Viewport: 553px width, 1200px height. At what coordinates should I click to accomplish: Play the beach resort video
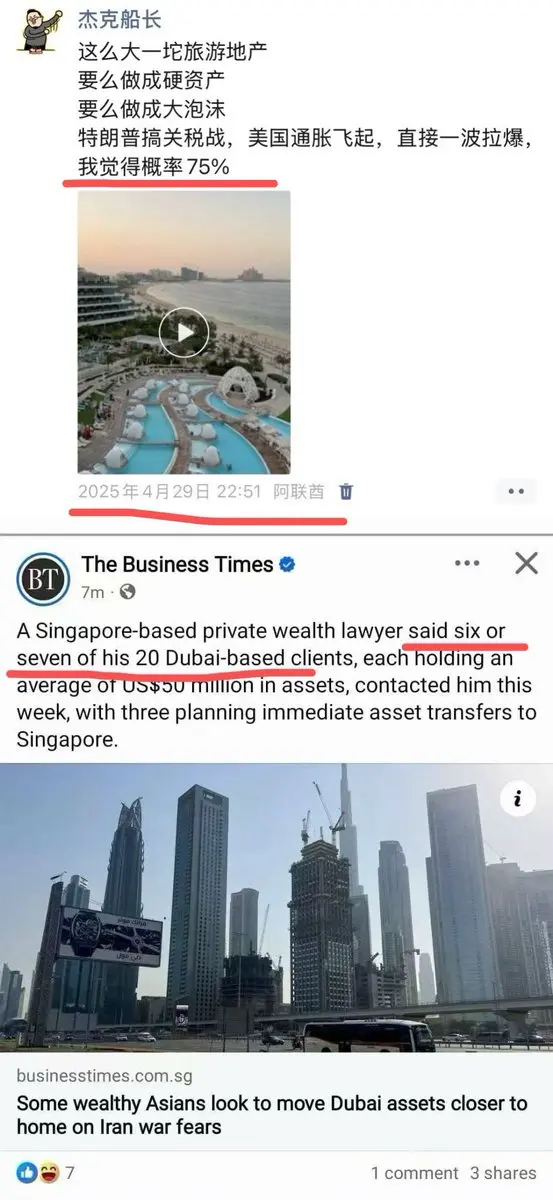coord(184,332)
